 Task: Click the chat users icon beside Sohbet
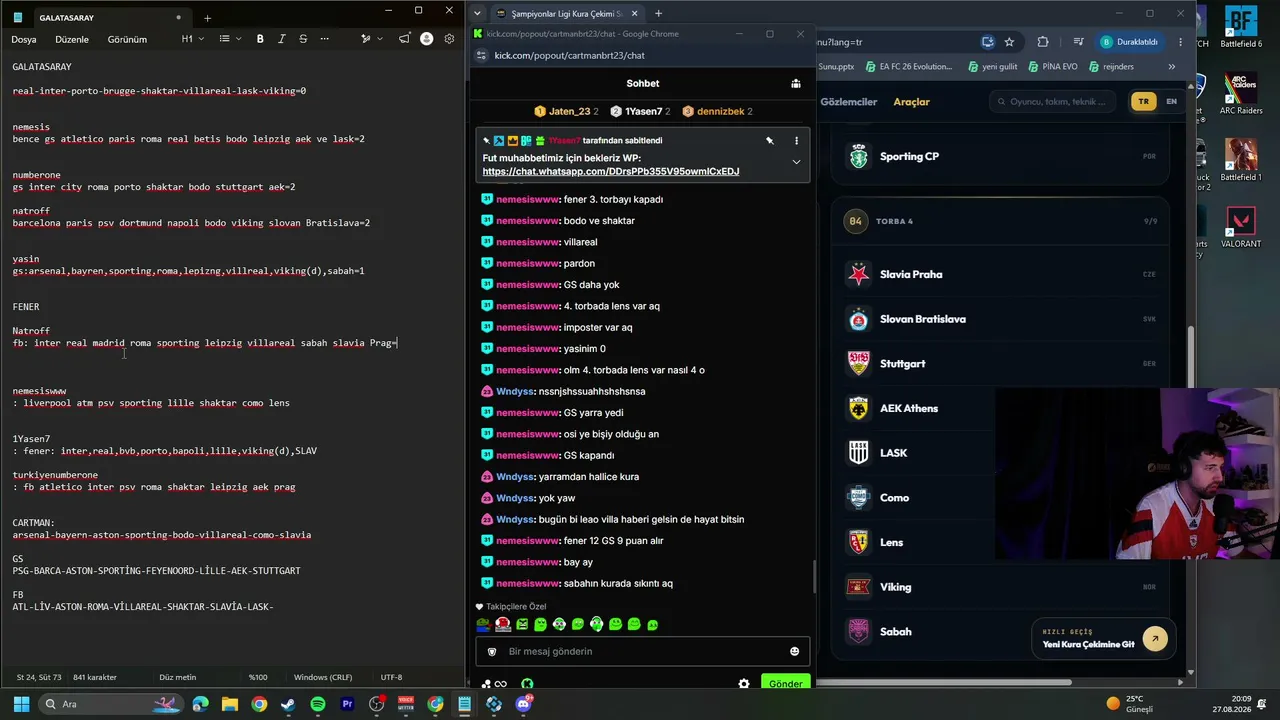click(795, 84)
